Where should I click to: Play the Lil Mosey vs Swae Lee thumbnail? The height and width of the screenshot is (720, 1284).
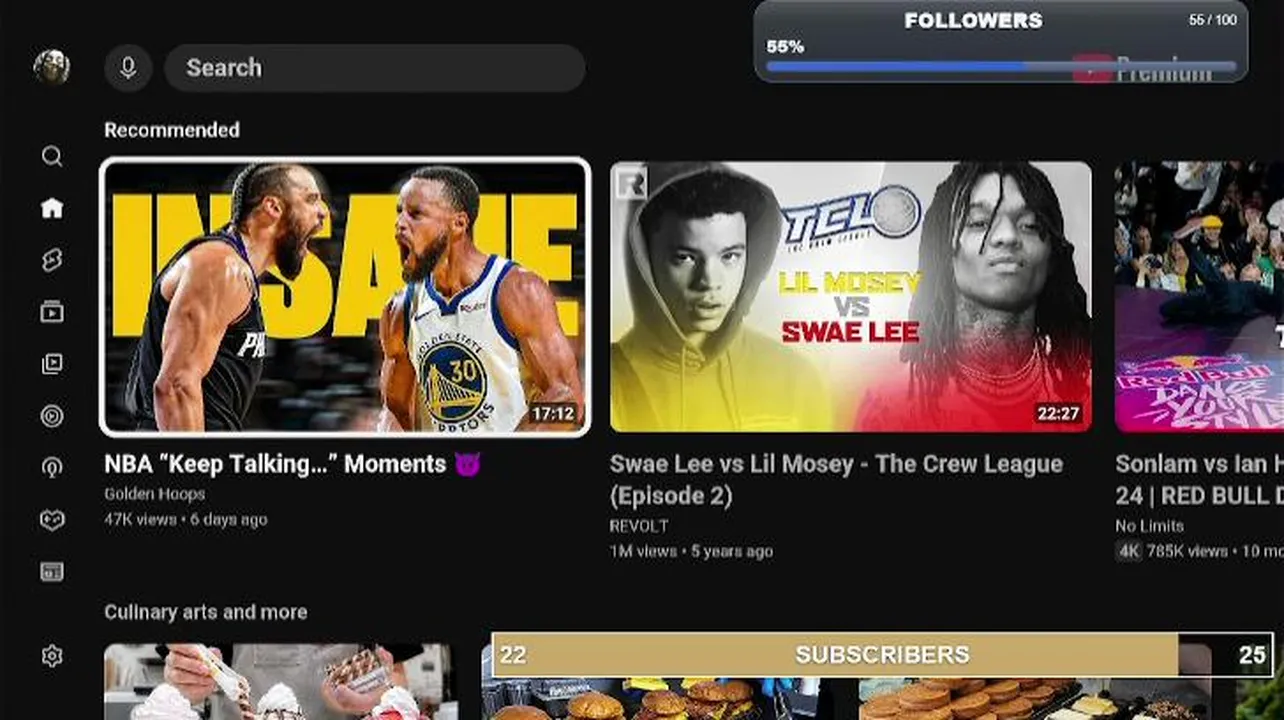(851, 297)
